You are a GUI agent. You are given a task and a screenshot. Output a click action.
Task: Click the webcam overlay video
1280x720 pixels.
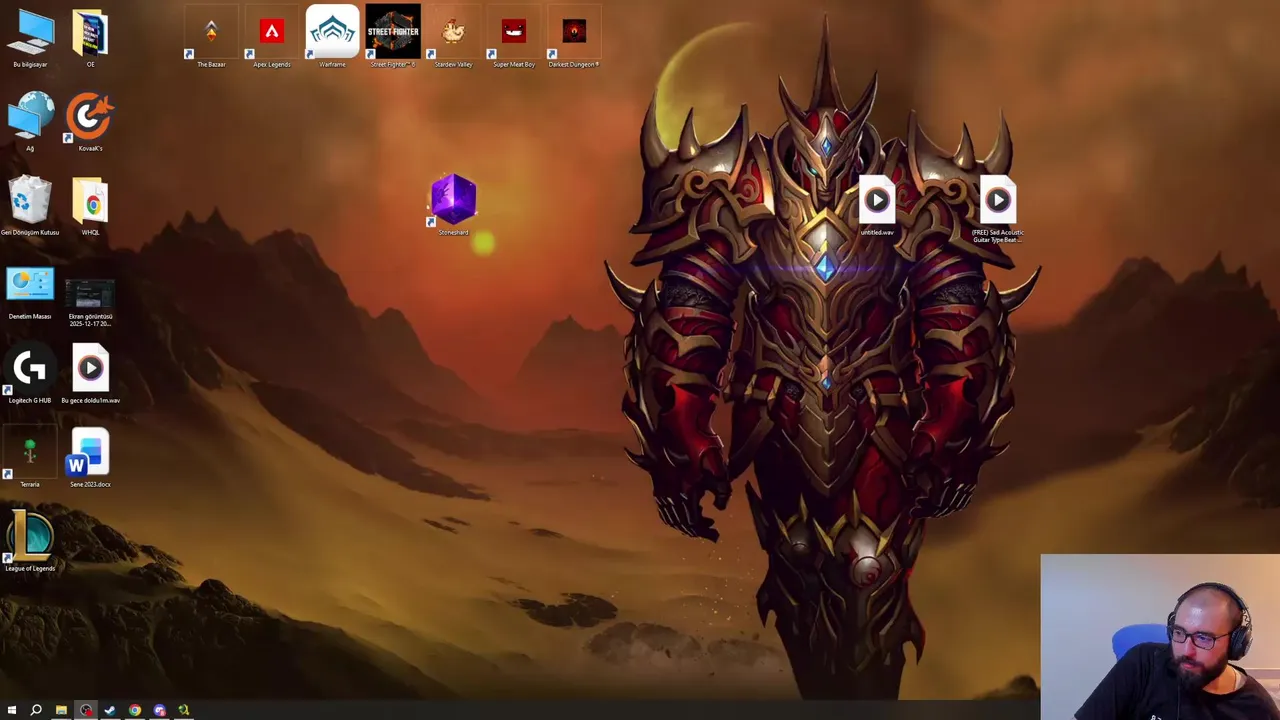pos(1160,637)
